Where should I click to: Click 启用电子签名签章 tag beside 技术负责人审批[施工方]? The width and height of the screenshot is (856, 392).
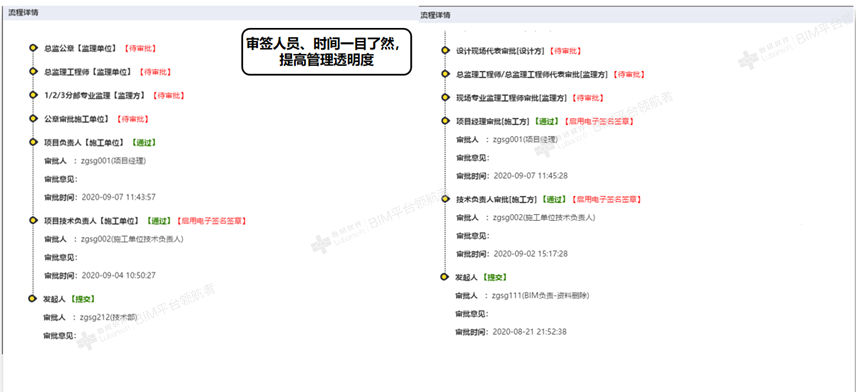607,199
